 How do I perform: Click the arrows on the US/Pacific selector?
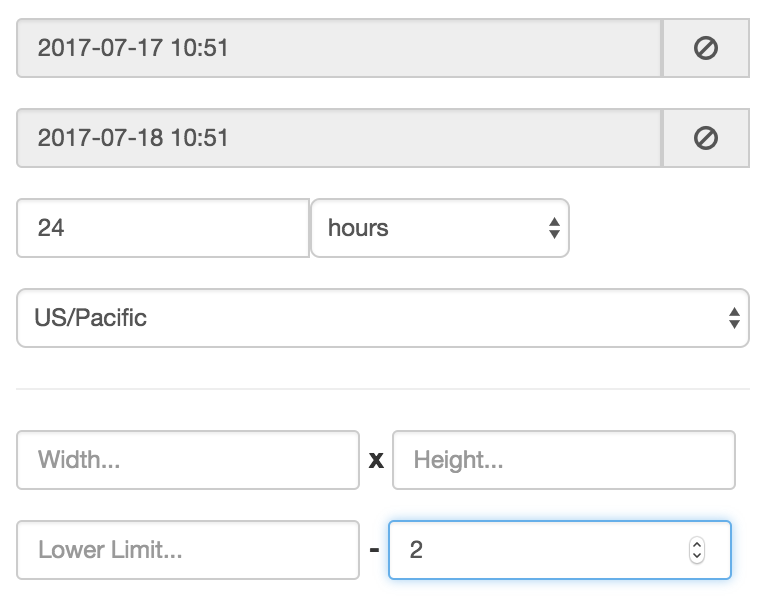click(x=734, y=318)
